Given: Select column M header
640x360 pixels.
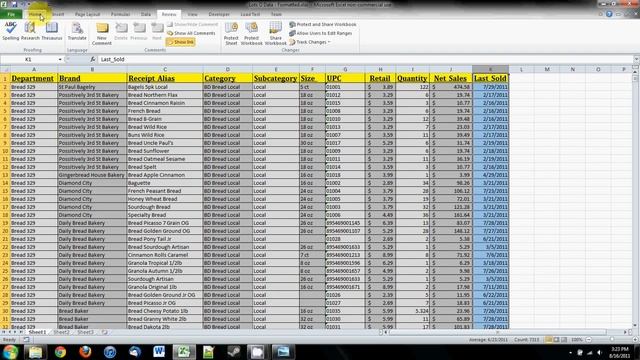Looking at the screenshot, I should (547, 69).
